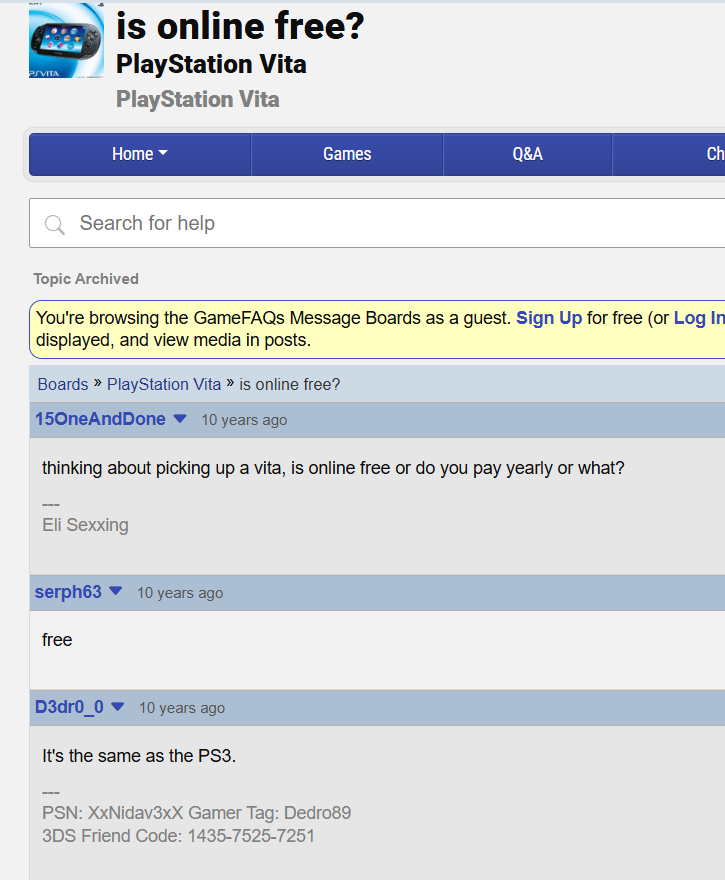Expand dropdown arrow next to serph63

tap(116, 591)
